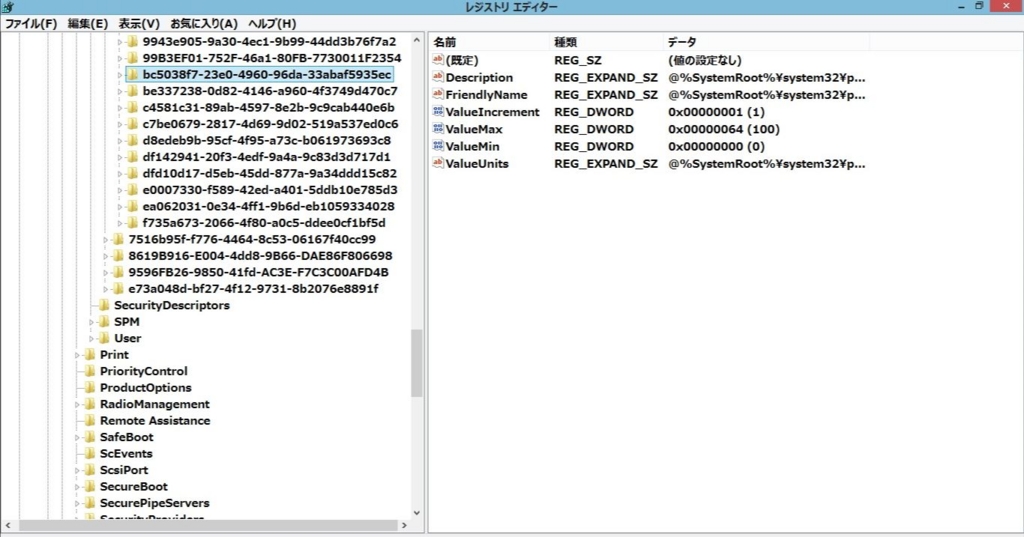The width and height of the screenshot is (1024, 537).
Task: Expand the SecureBoot key
Action: [x=77, y=487]
